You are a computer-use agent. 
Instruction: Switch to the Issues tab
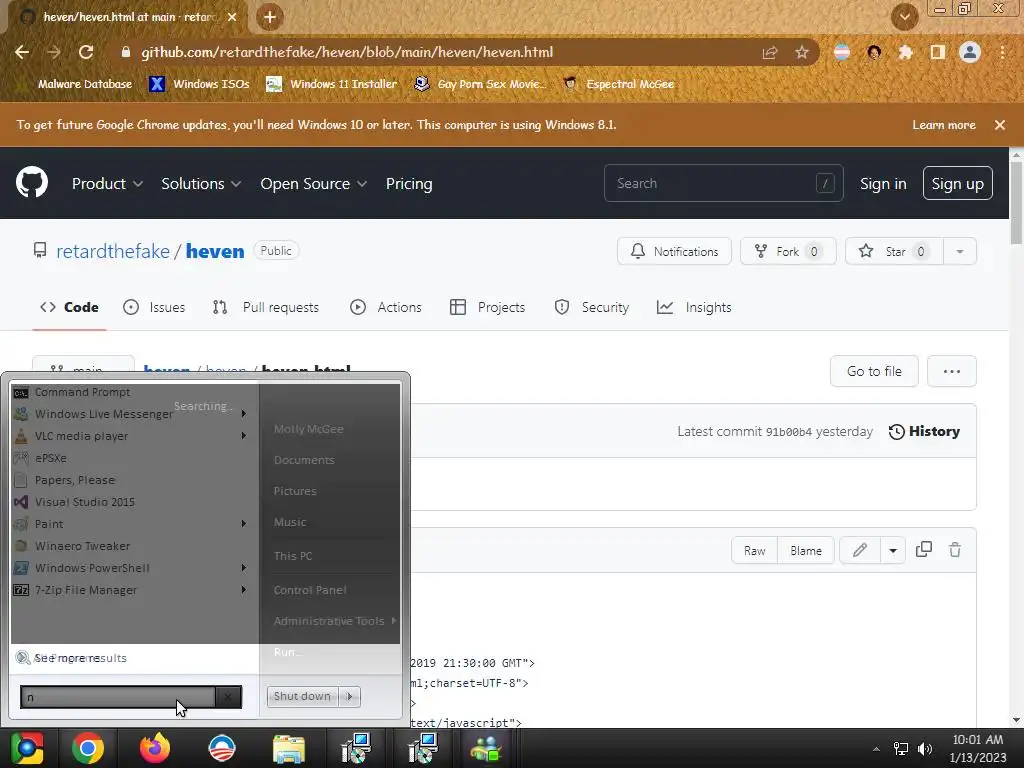(154, 307)
